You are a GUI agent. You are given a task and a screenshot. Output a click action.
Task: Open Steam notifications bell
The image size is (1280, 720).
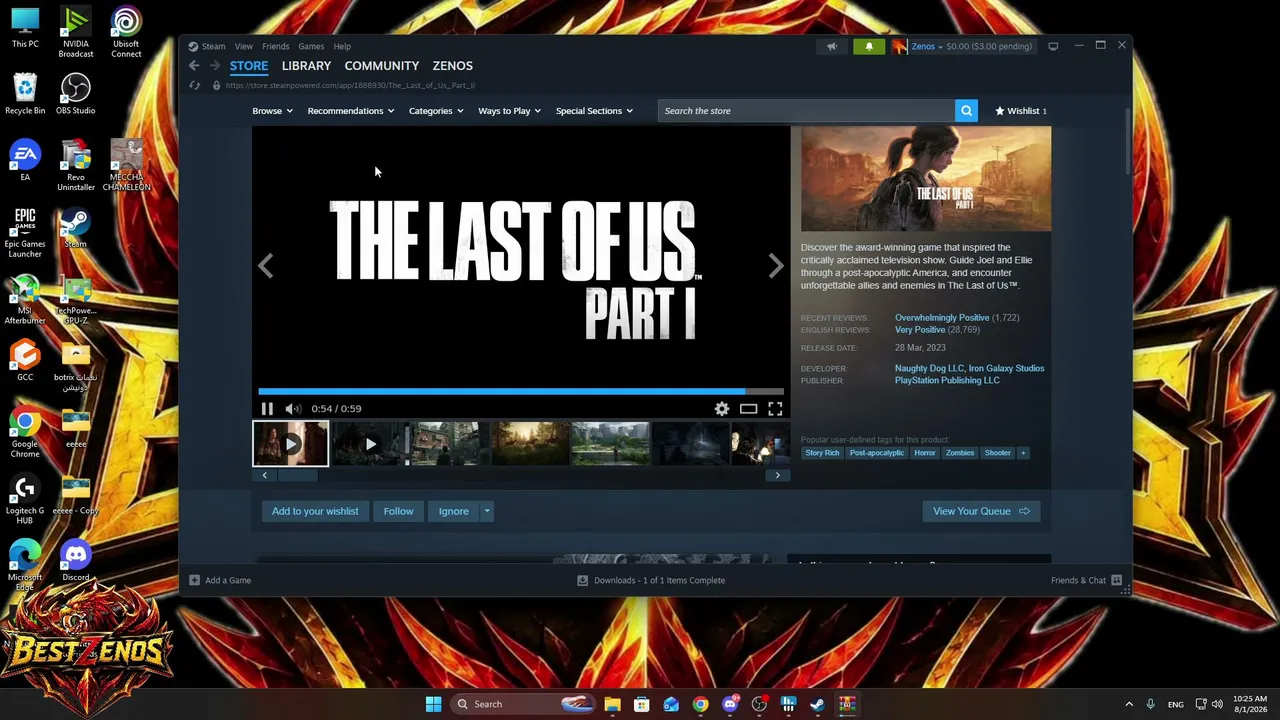point(869,46)
